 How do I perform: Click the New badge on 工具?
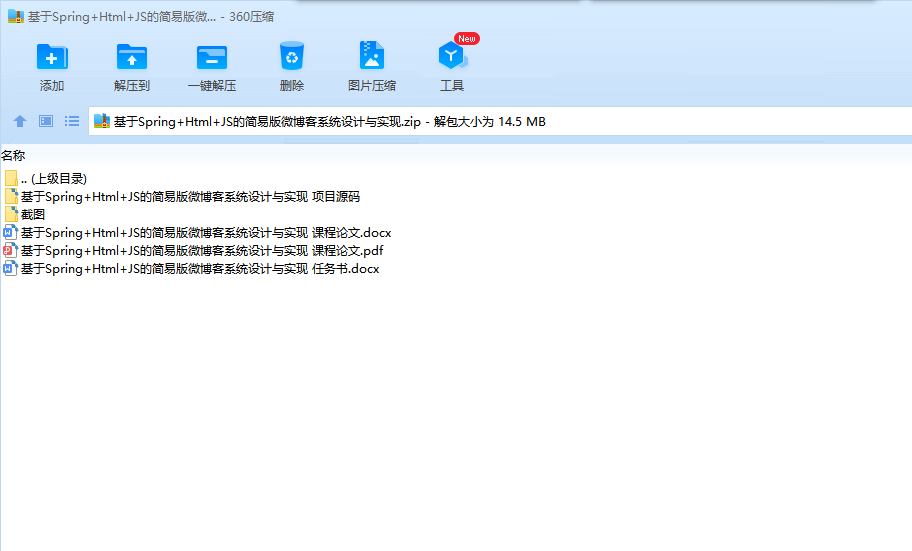[x=466, y=38]
